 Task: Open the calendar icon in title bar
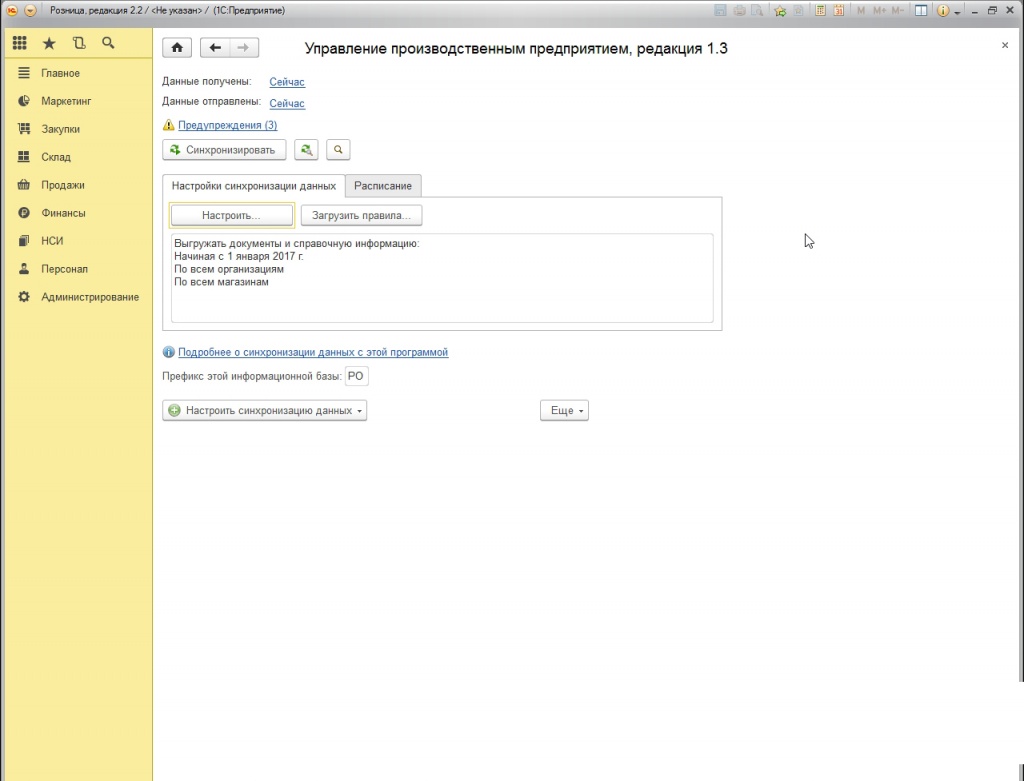click(838, 10)
